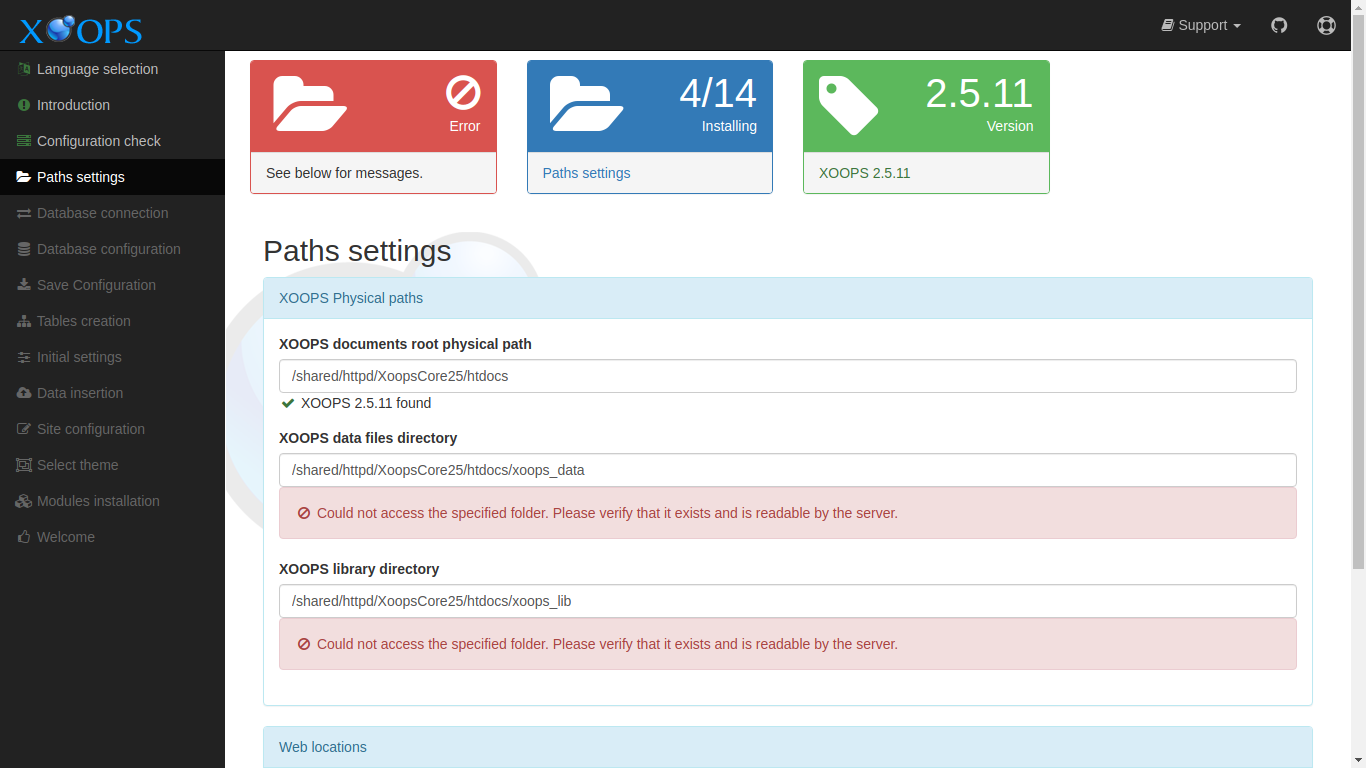Image resolution: width=1366 pixels, height=768 pixels.
Task: Follow the Paths settings link on the Installing card
Action: click(586, 173)
